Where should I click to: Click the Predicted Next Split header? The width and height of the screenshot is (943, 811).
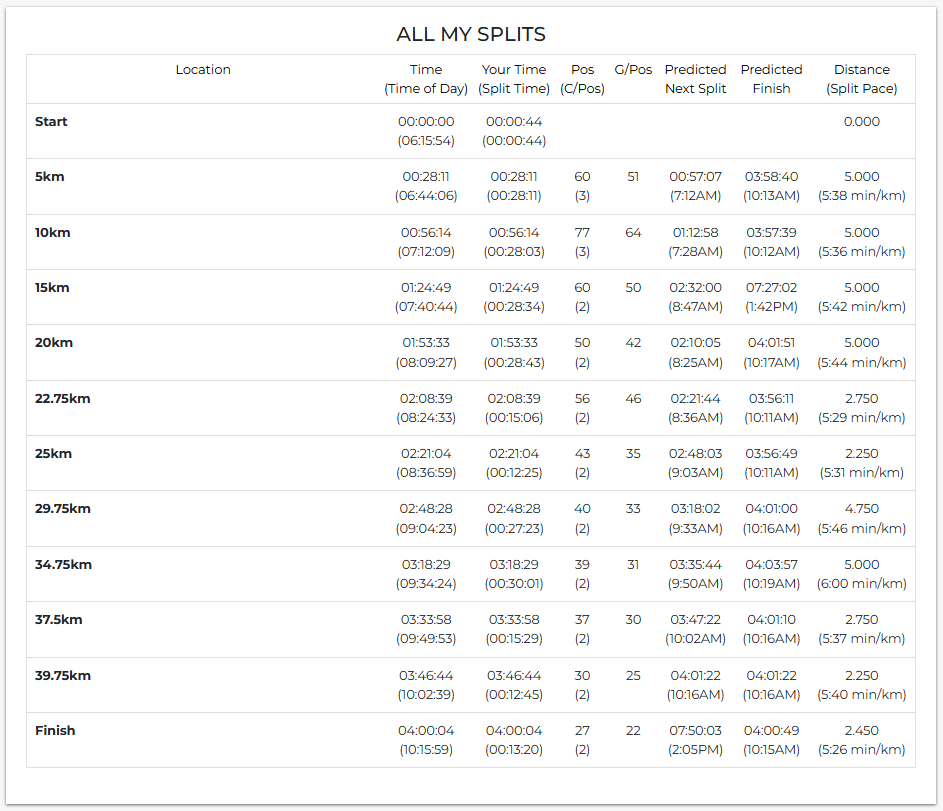pos(695,79)
